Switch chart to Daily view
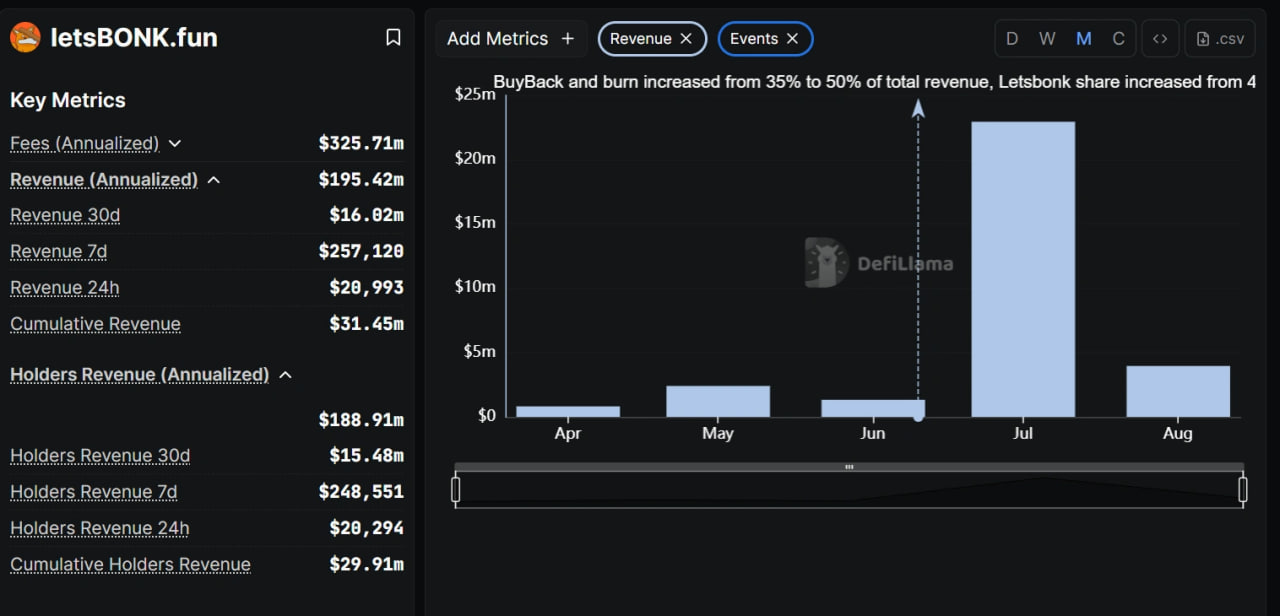 click(x=1012, y=39)
